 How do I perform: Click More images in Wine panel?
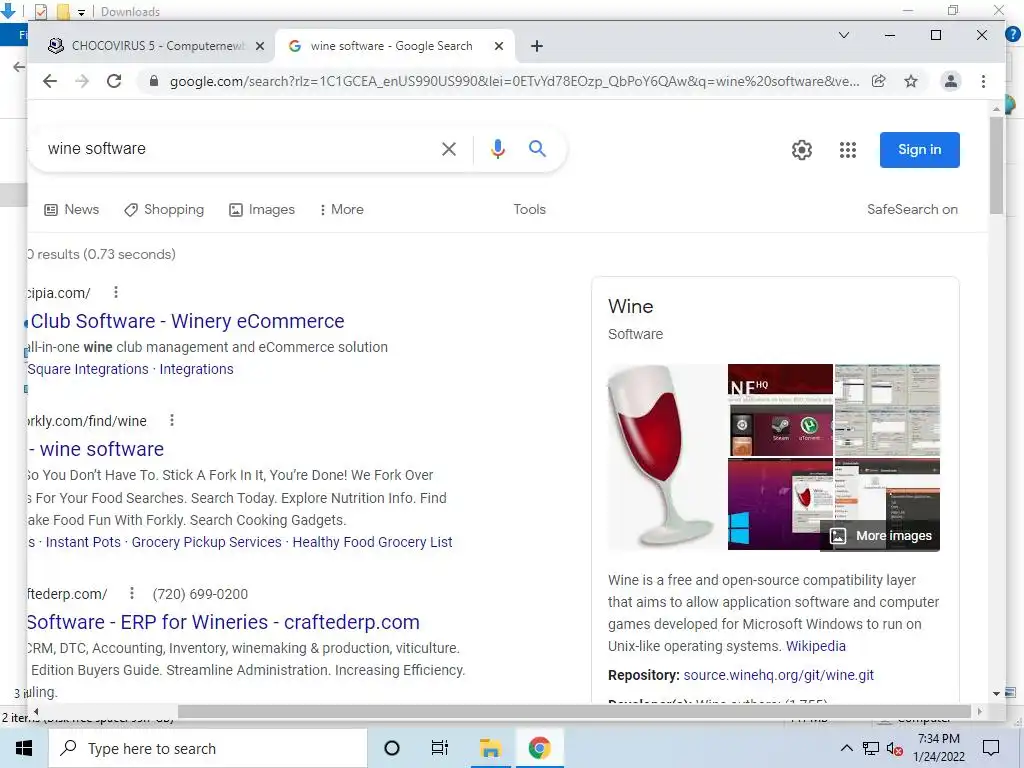(x=880, y=536)
